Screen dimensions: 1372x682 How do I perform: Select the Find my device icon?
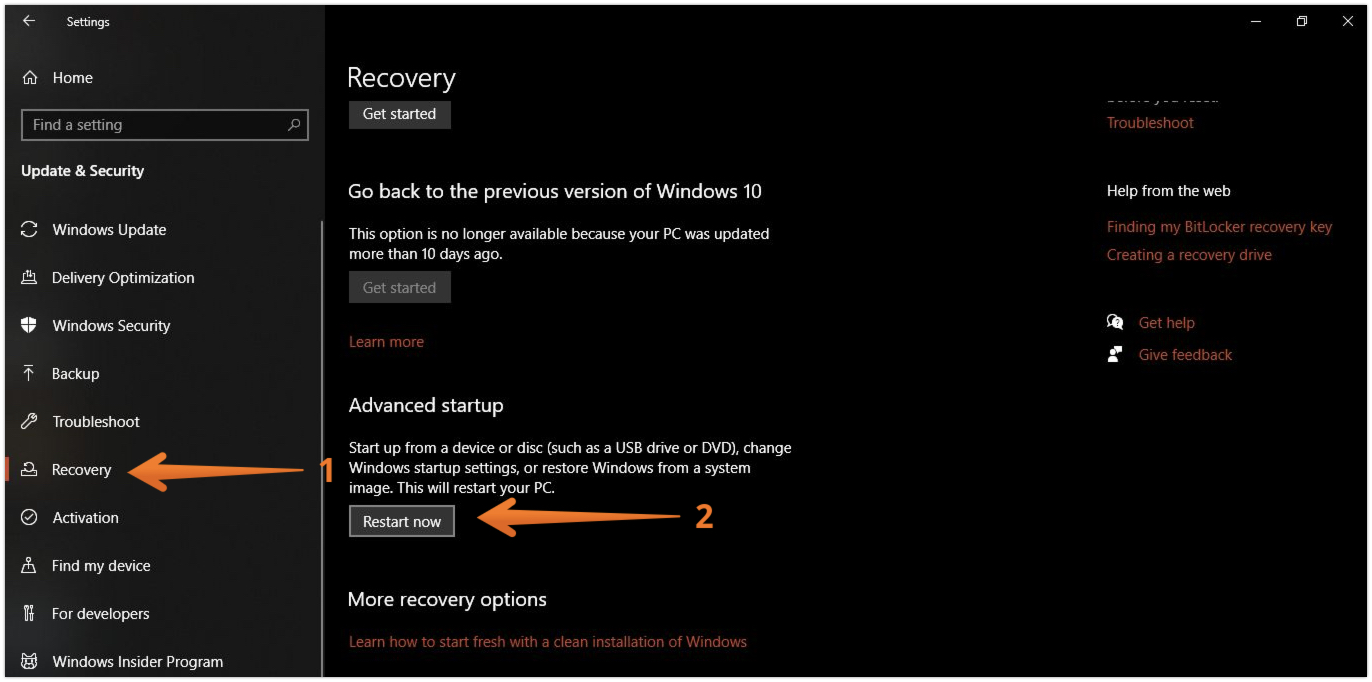[30, 565]
